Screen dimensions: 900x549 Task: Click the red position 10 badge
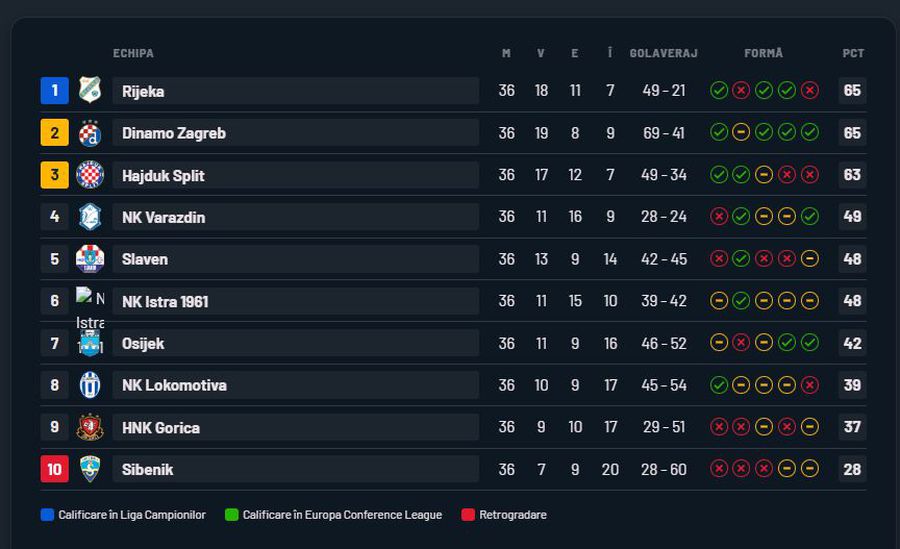click(x=55, y=469)
